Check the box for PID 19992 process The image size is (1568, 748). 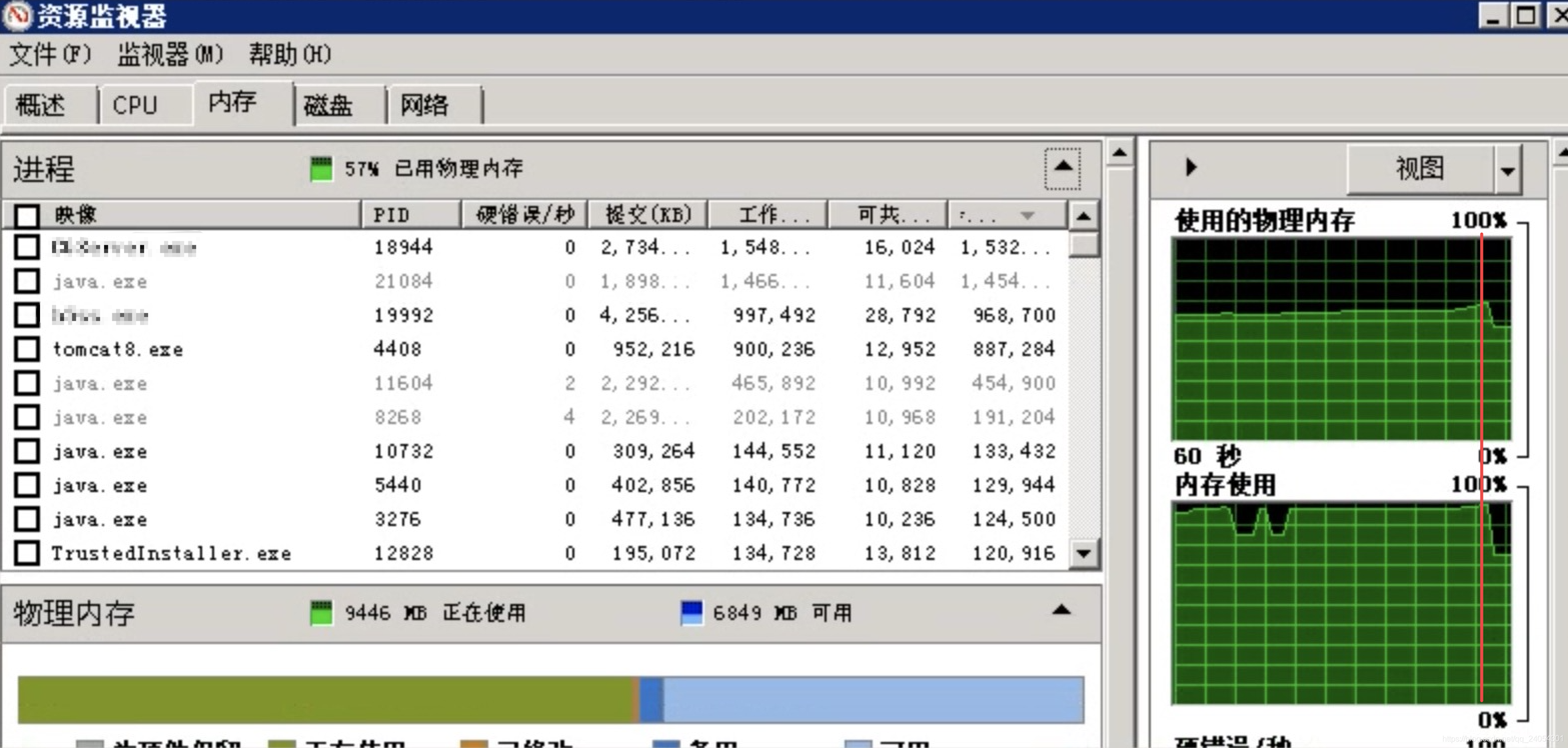(x=28, y=315)
